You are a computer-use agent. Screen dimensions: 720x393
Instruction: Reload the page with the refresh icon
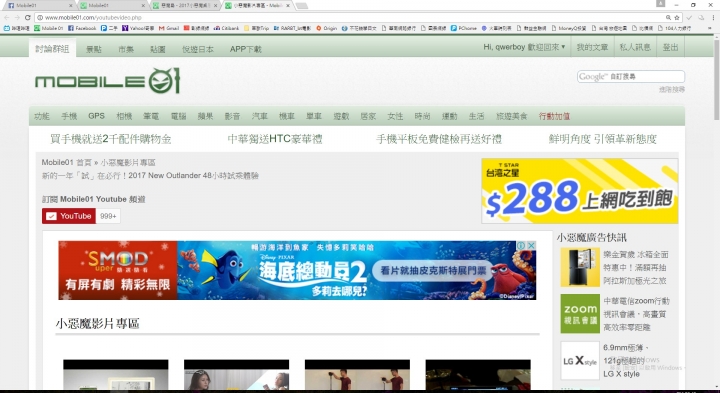(x=28, y=17)
